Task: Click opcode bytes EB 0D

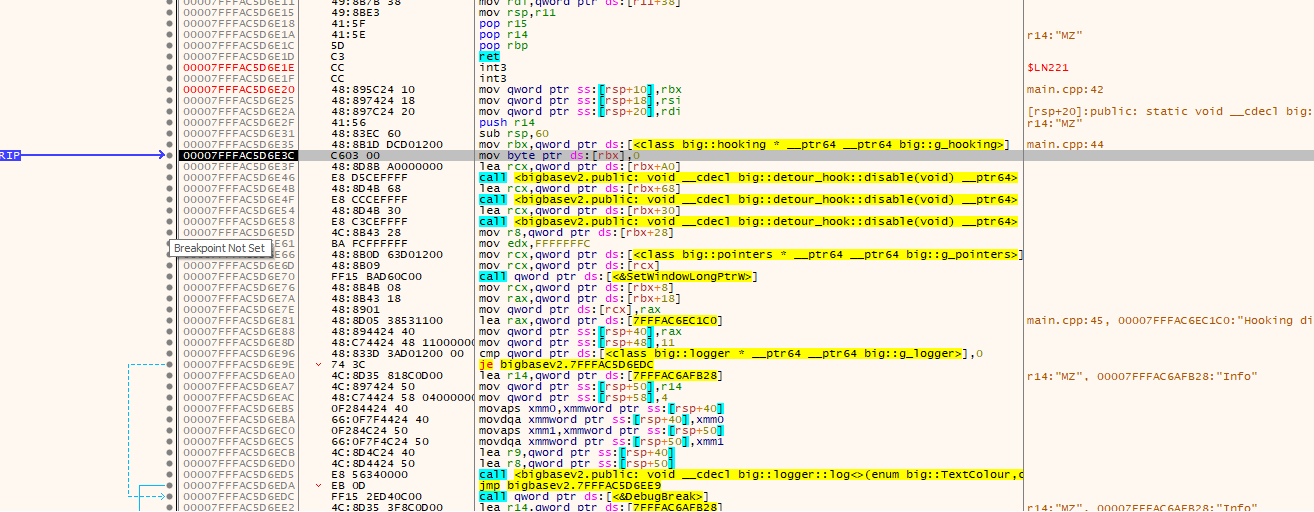Action: pyautogui.click(x=346, y=486)
